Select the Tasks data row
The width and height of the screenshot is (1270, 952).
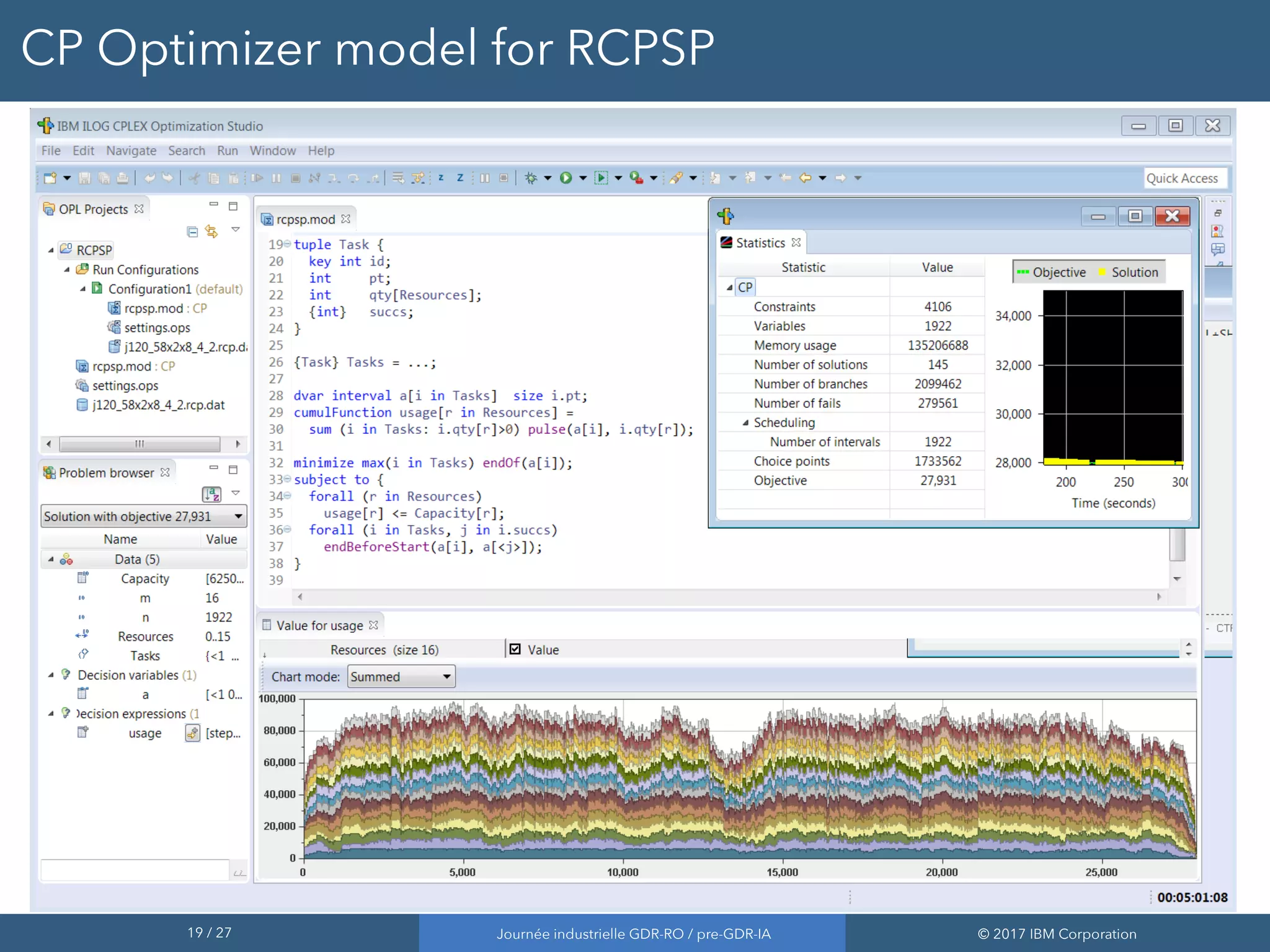pyautogui.click(x=144, y=656)
